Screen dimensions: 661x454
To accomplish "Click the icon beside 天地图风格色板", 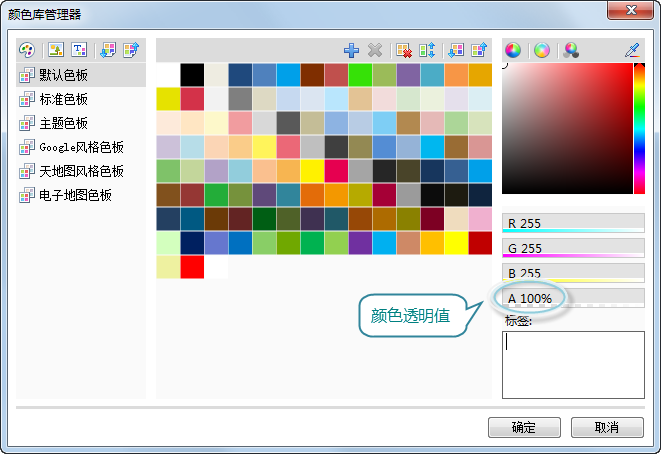I will (x=27, y=171).
